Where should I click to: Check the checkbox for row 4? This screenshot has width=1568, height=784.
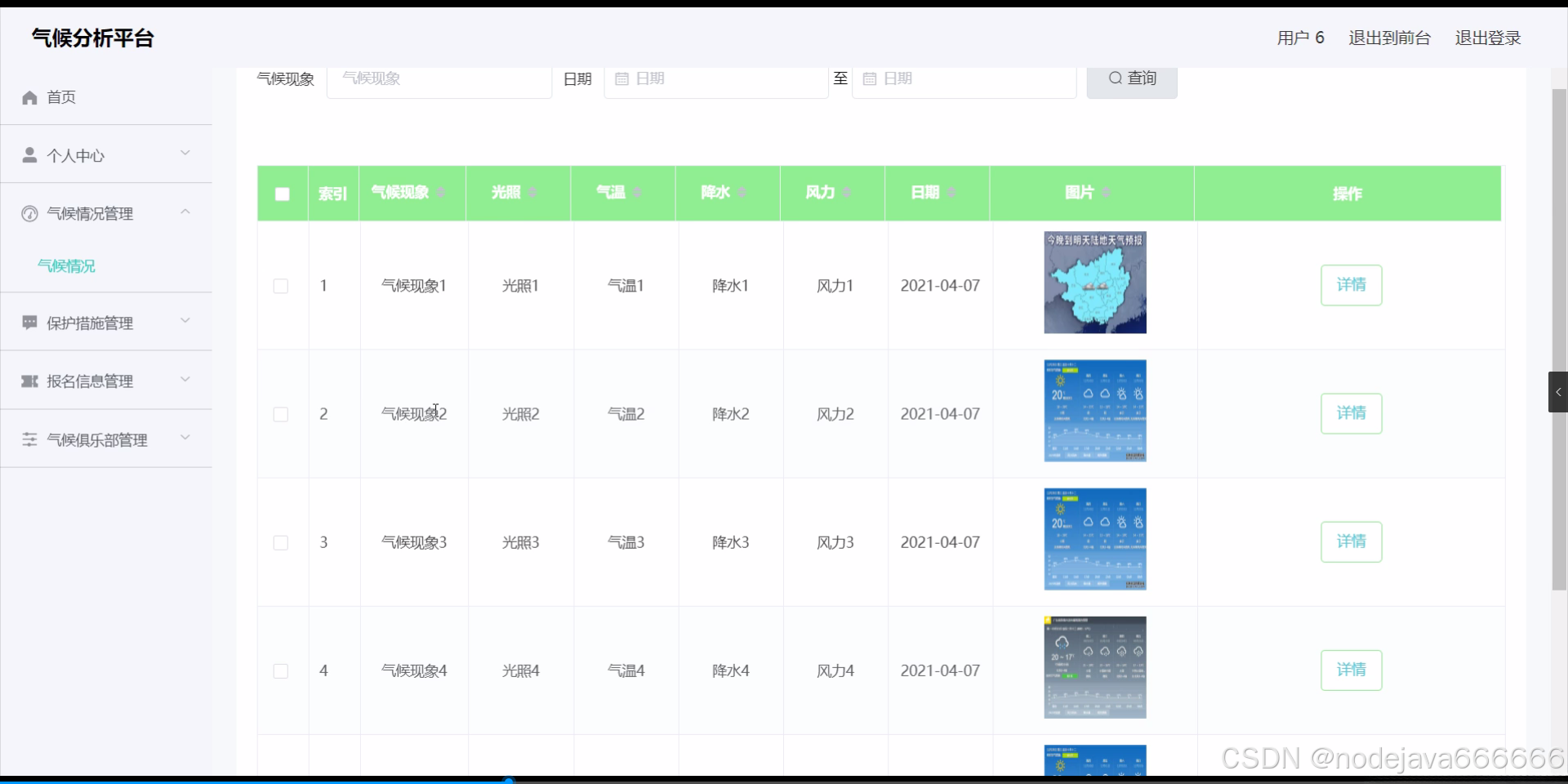[x=281, y=670]
